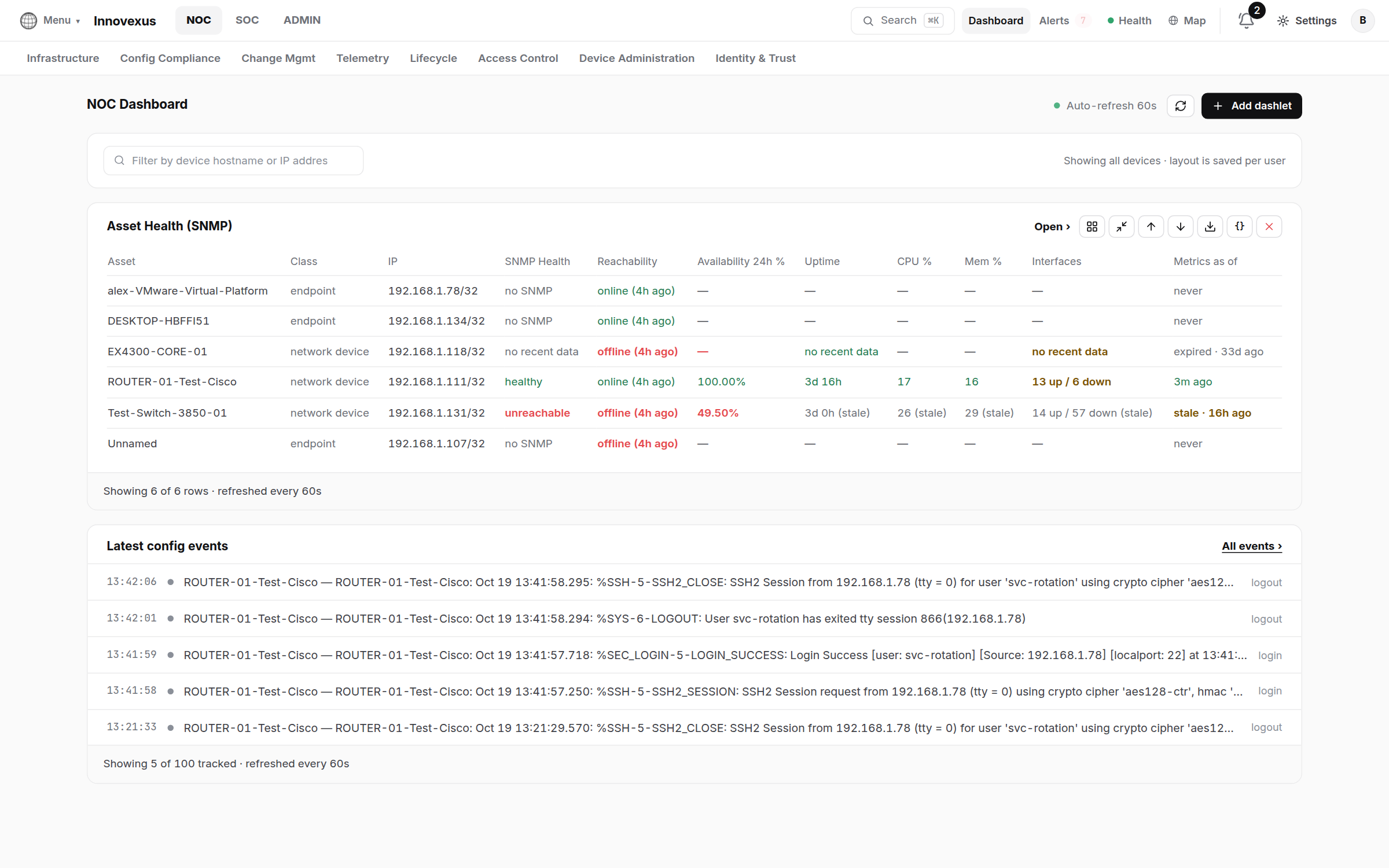Open the Change Mgmt section
Screen dimensions: 1389x868
[x=278, y=58]
